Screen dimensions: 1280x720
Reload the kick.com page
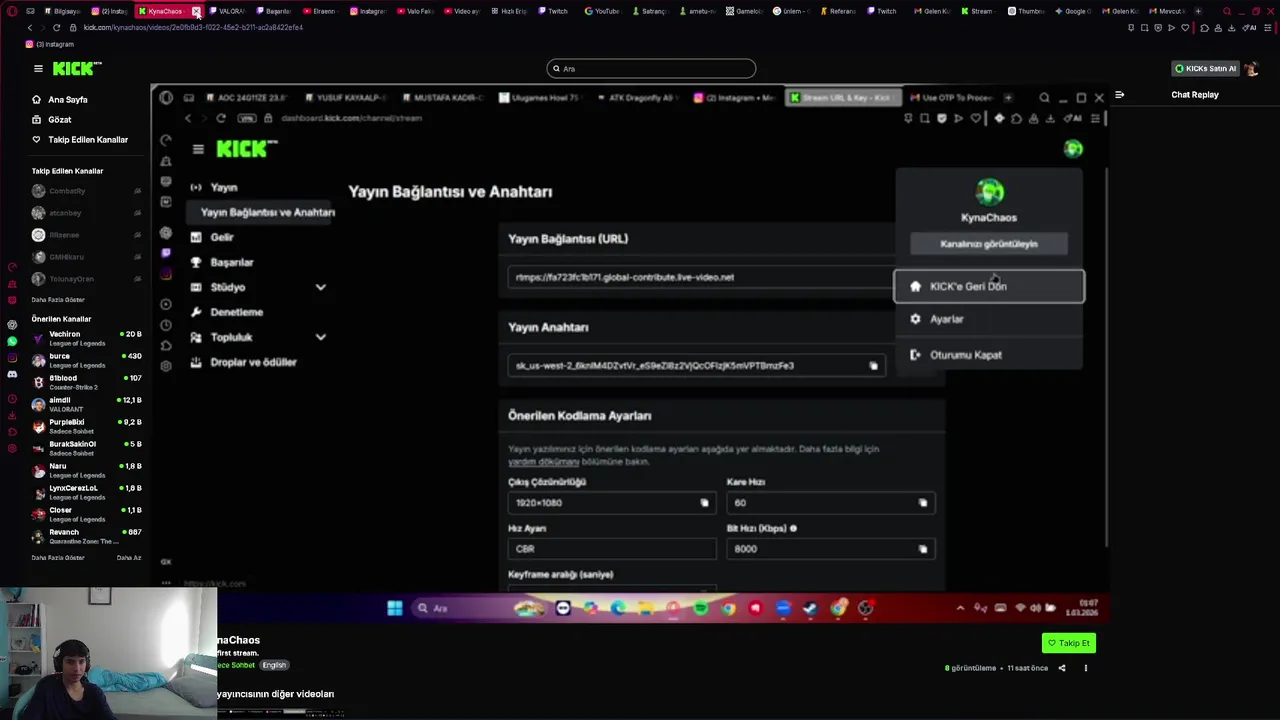click(56, 28)
